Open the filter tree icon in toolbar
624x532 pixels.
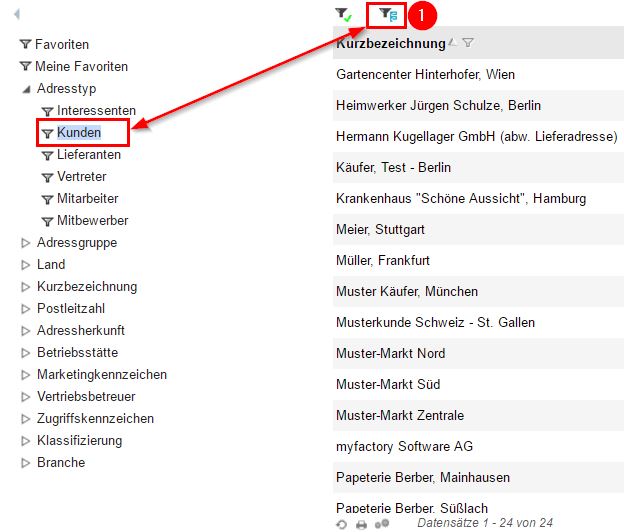388,15
